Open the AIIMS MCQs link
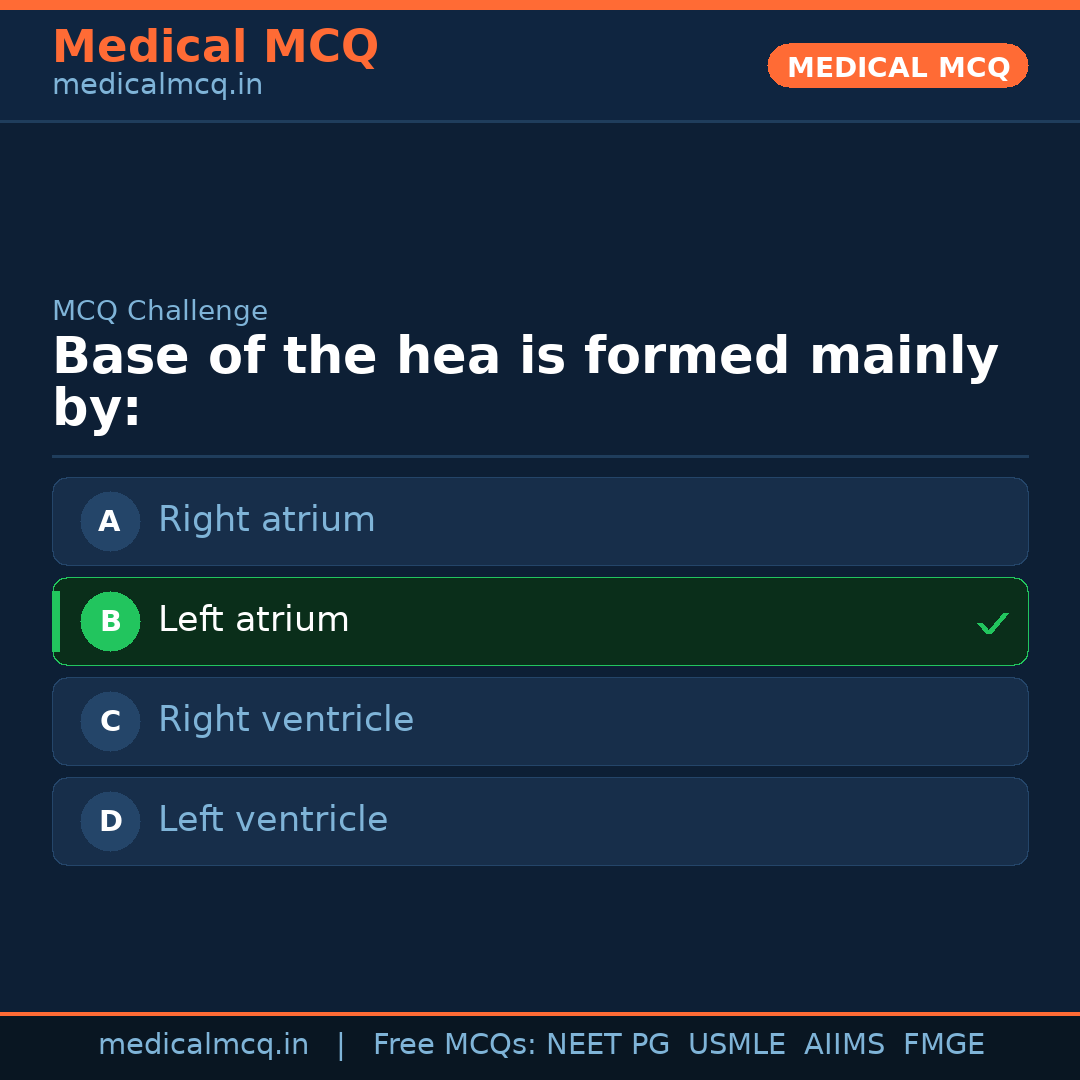 (845, 1043)
